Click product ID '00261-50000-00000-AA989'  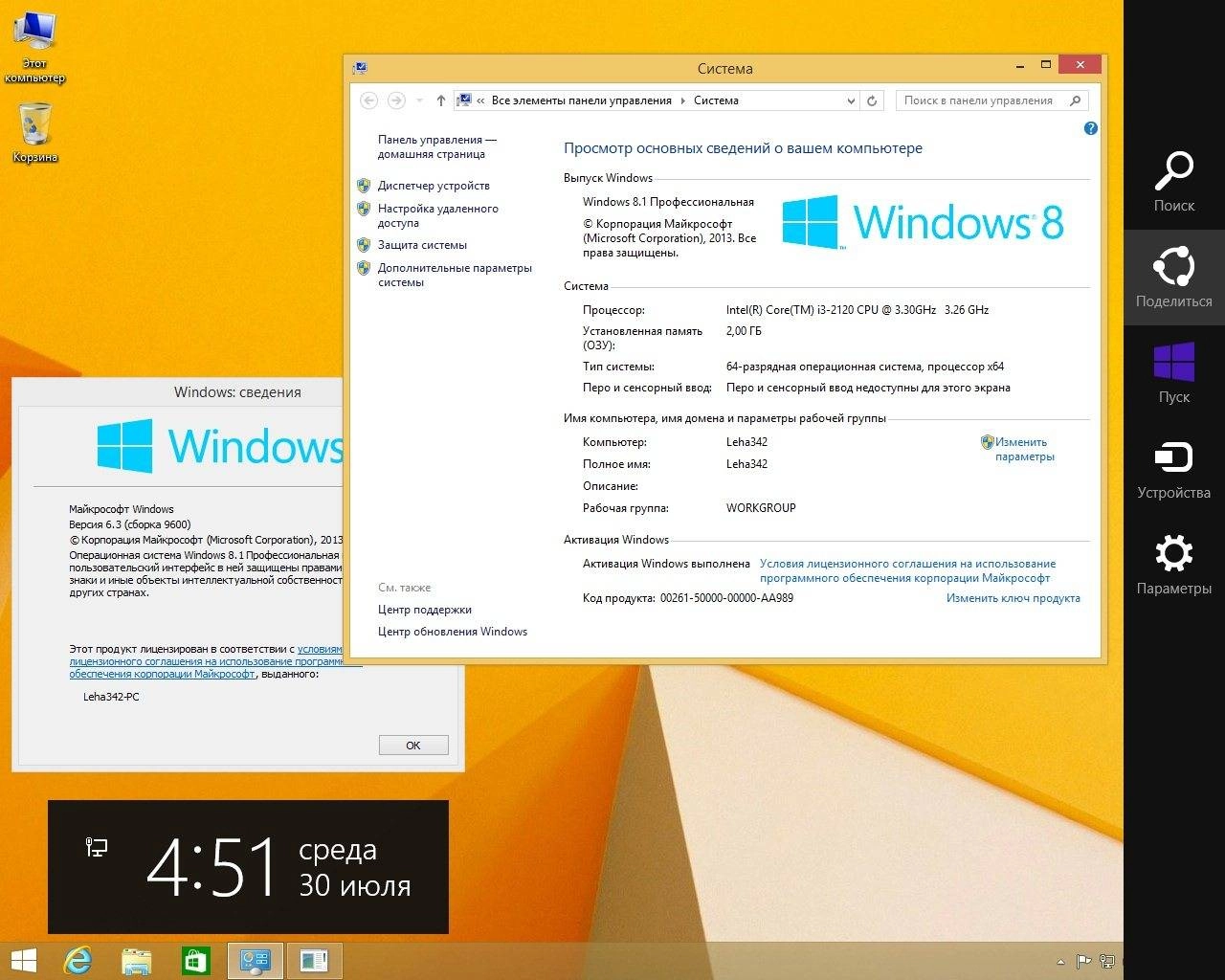tap(726, 598)
